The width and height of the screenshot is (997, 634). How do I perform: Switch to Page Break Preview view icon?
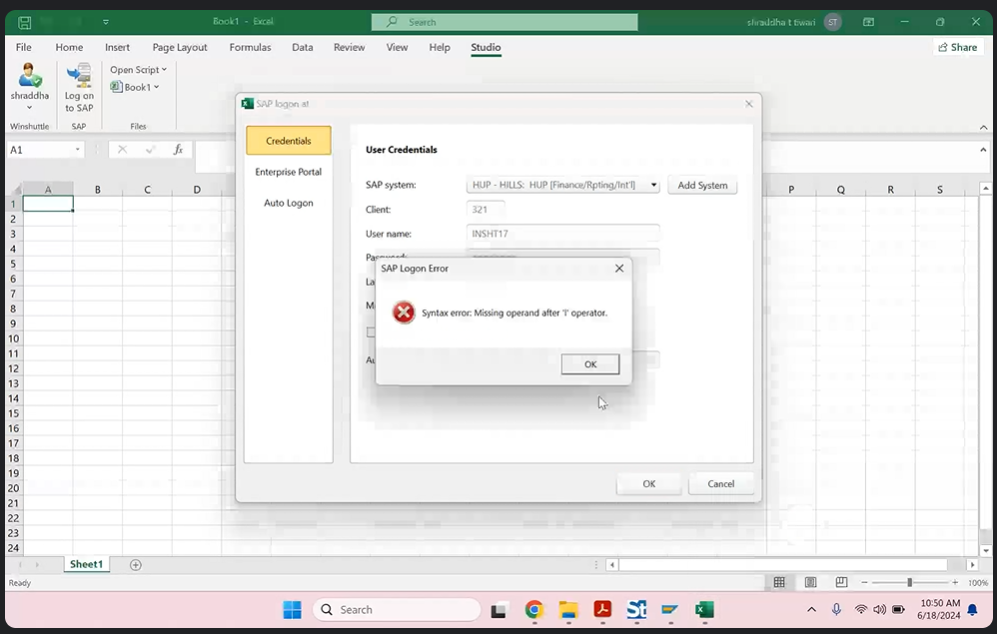[841, 583]
